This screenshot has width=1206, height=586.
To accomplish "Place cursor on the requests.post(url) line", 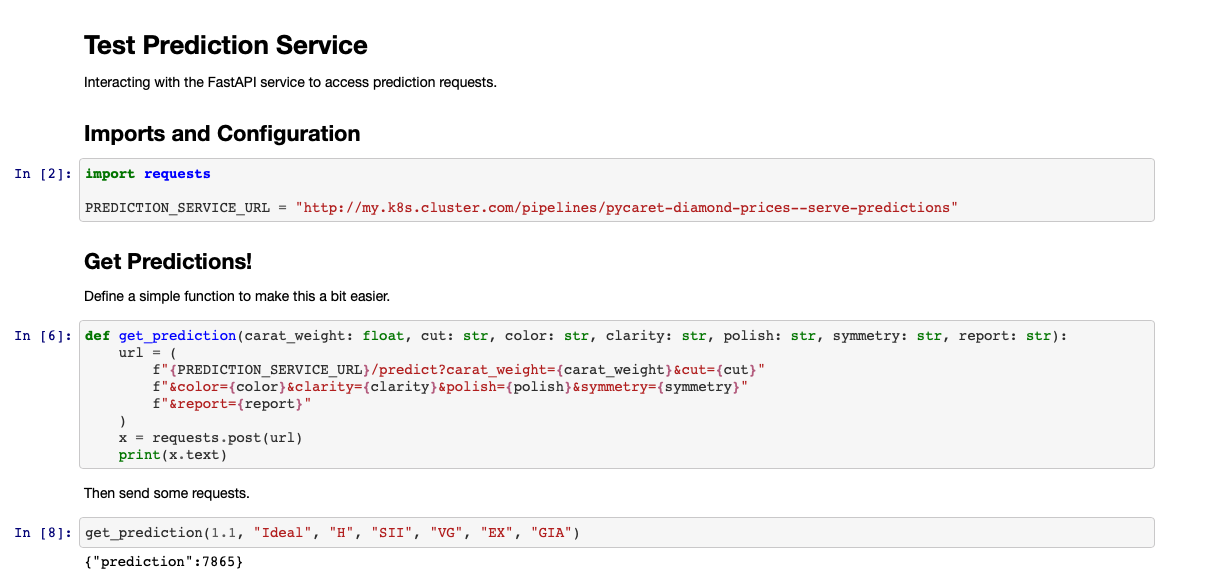I will 210,438.
